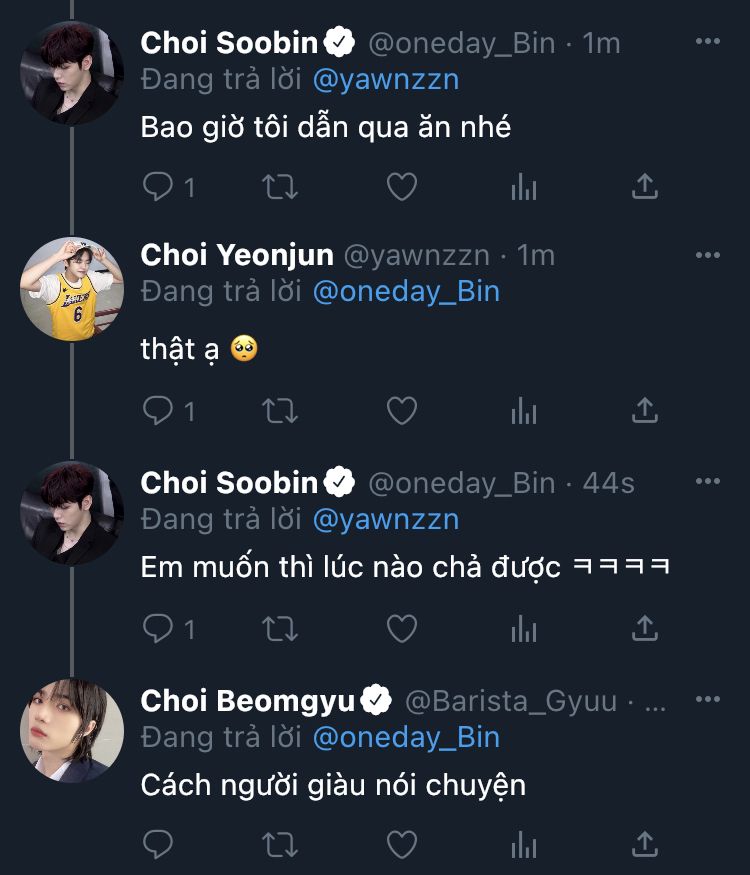View analytics on Yeonjun's 'thật ạ' tweet
The width and height of the screenshot is (750, 875).
pos(524,409)
